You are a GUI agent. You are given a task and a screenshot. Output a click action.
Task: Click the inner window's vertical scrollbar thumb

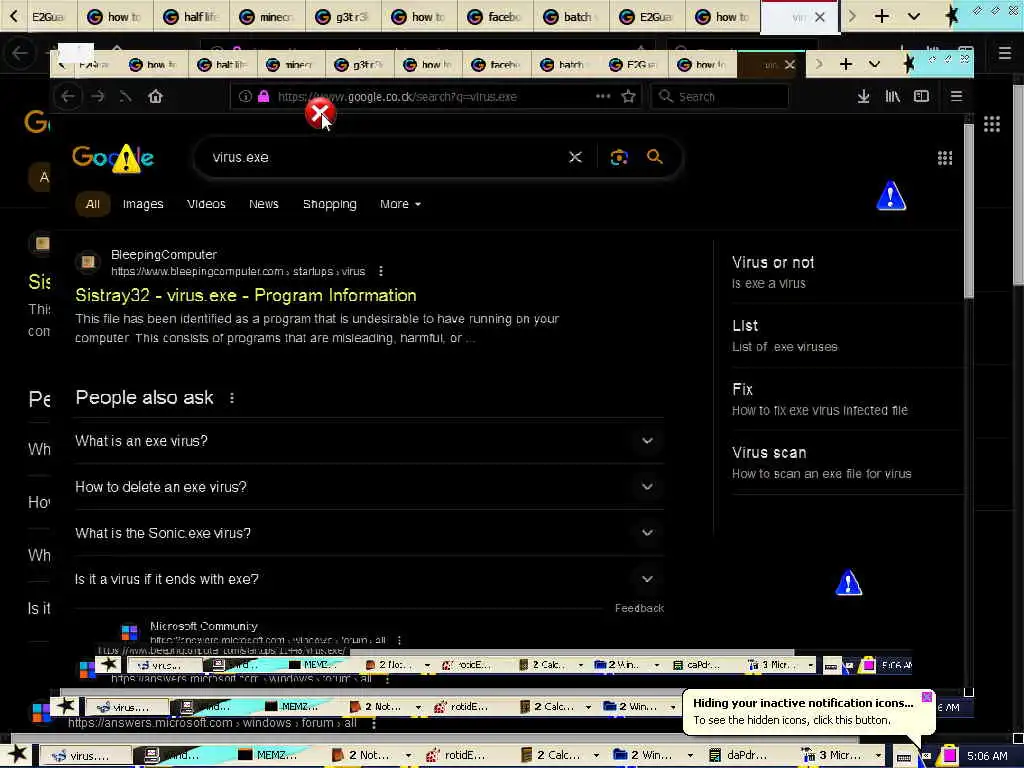(x=968, y=210)
